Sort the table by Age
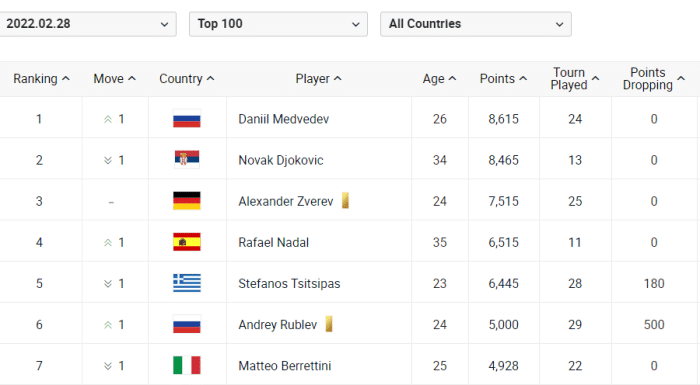The height and width of the screenshot is (385, 700). pos(439,79)
